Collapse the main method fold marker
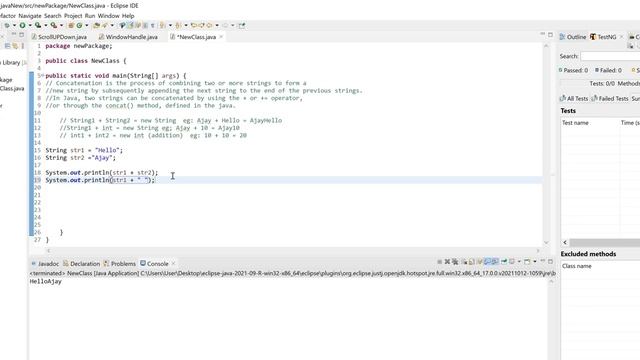 click(x=42, y=76)
